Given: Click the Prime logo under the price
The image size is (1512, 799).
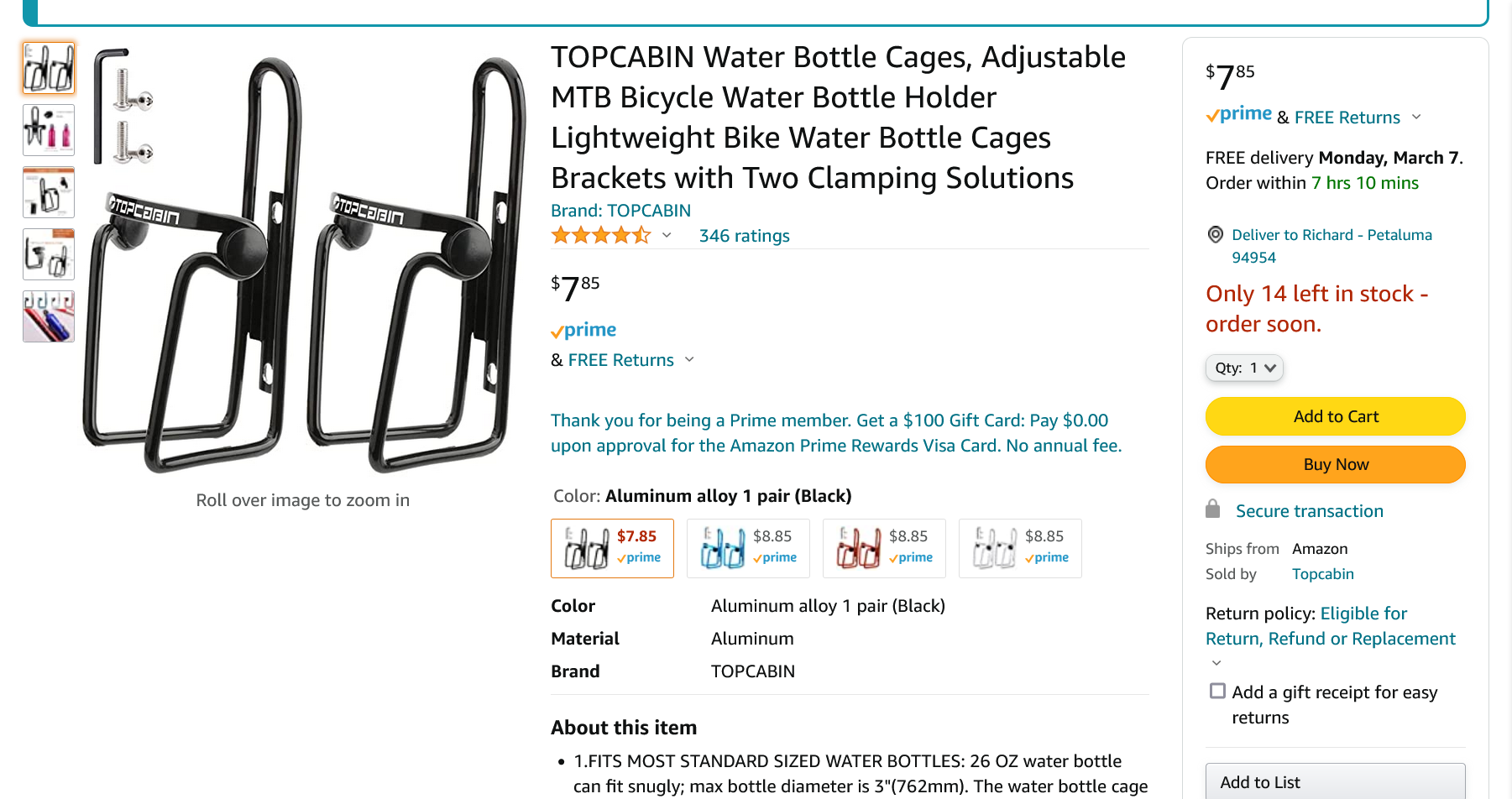Looking at the screenshot, I should [583, 331].
